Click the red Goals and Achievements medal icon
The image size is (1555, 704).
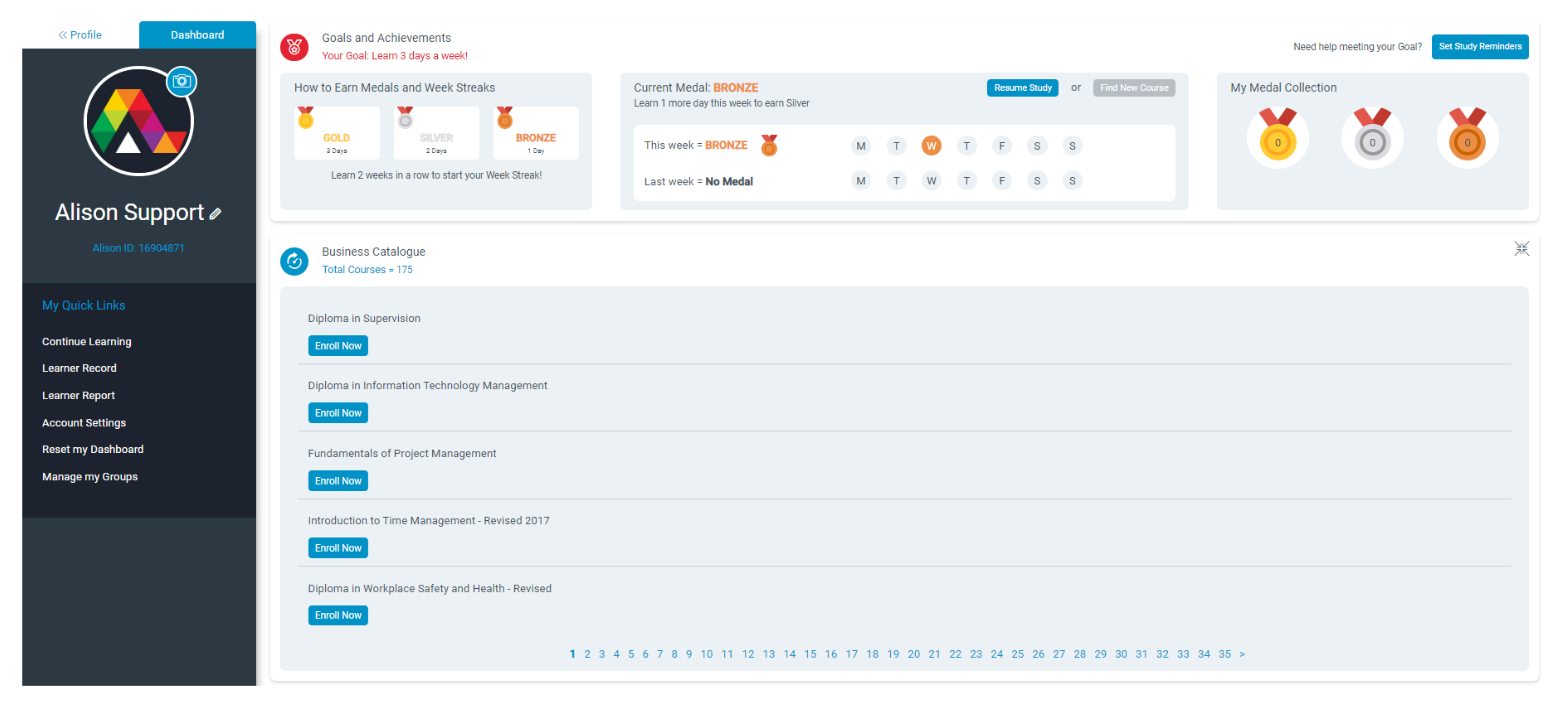[x=294, y=46]
